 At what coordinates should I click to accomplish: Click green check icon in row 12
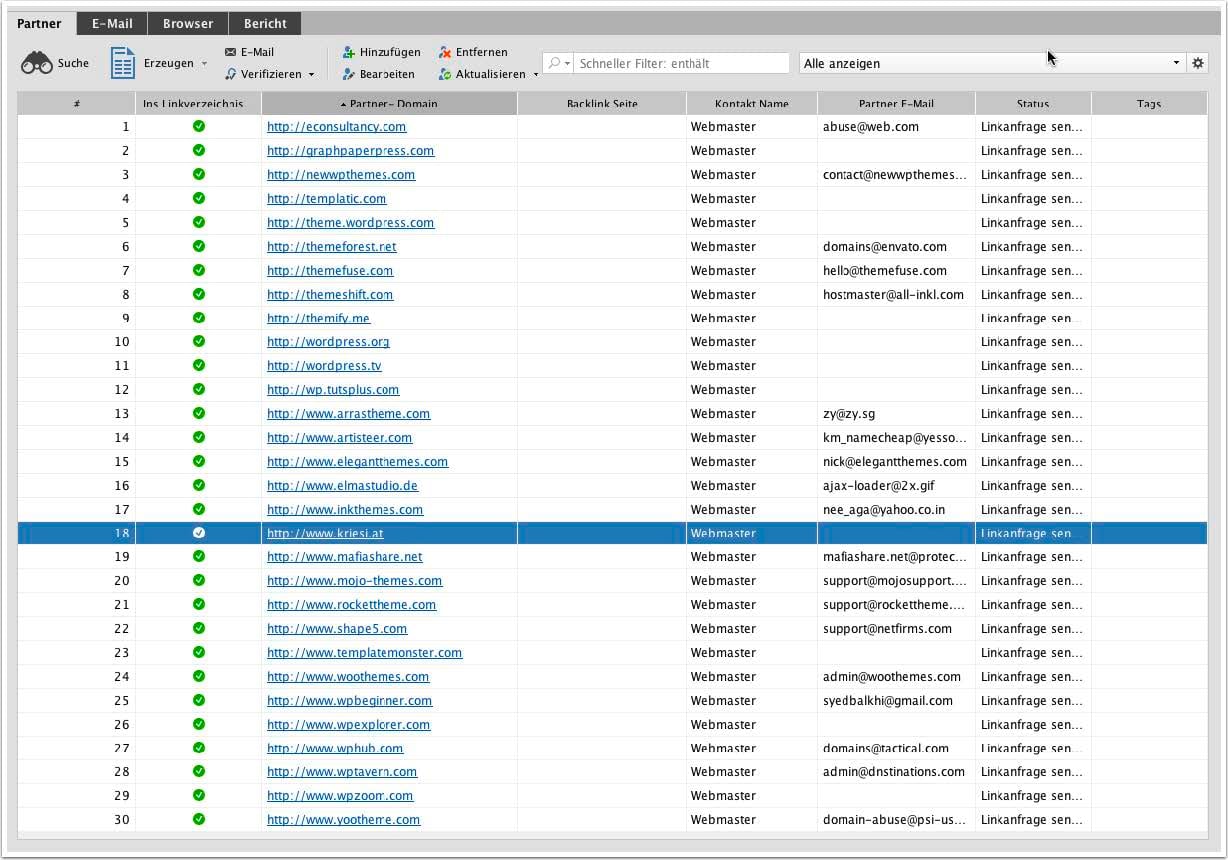coord(199,389)
